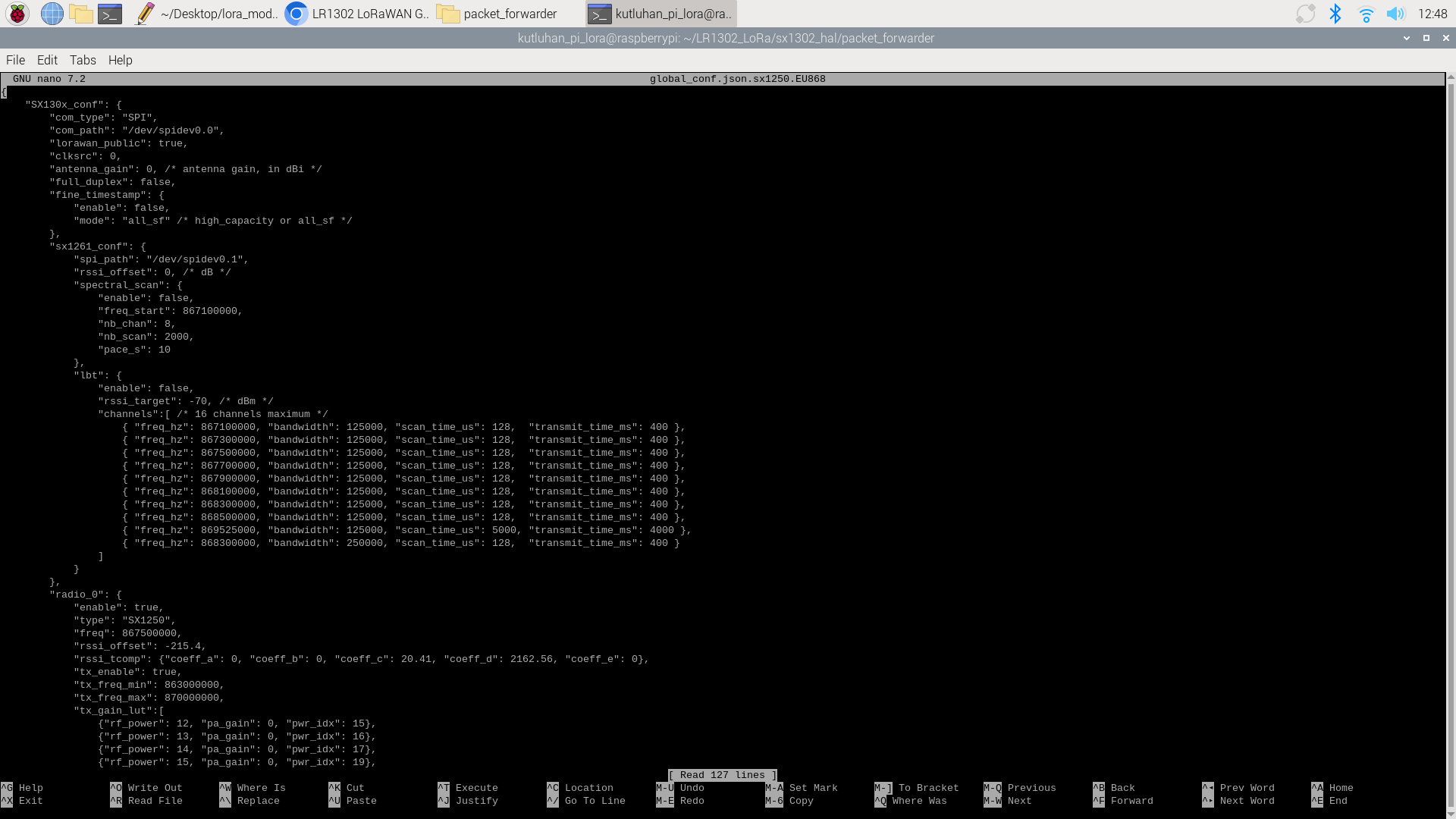Viewport: 1456px width, 819px height.
Task: Click the system updates tray icon
Action: tap(1305, 14)
